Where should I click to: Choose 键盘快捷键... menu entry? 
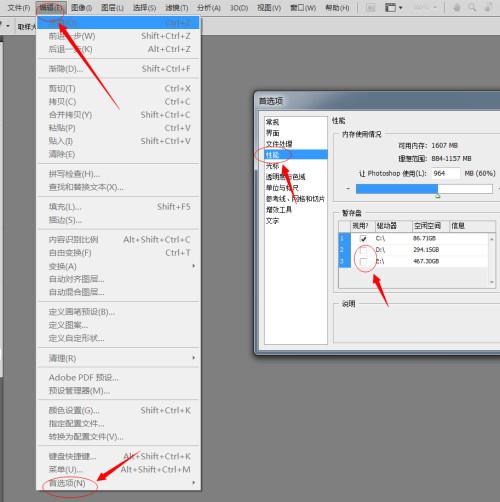point(119,456)
